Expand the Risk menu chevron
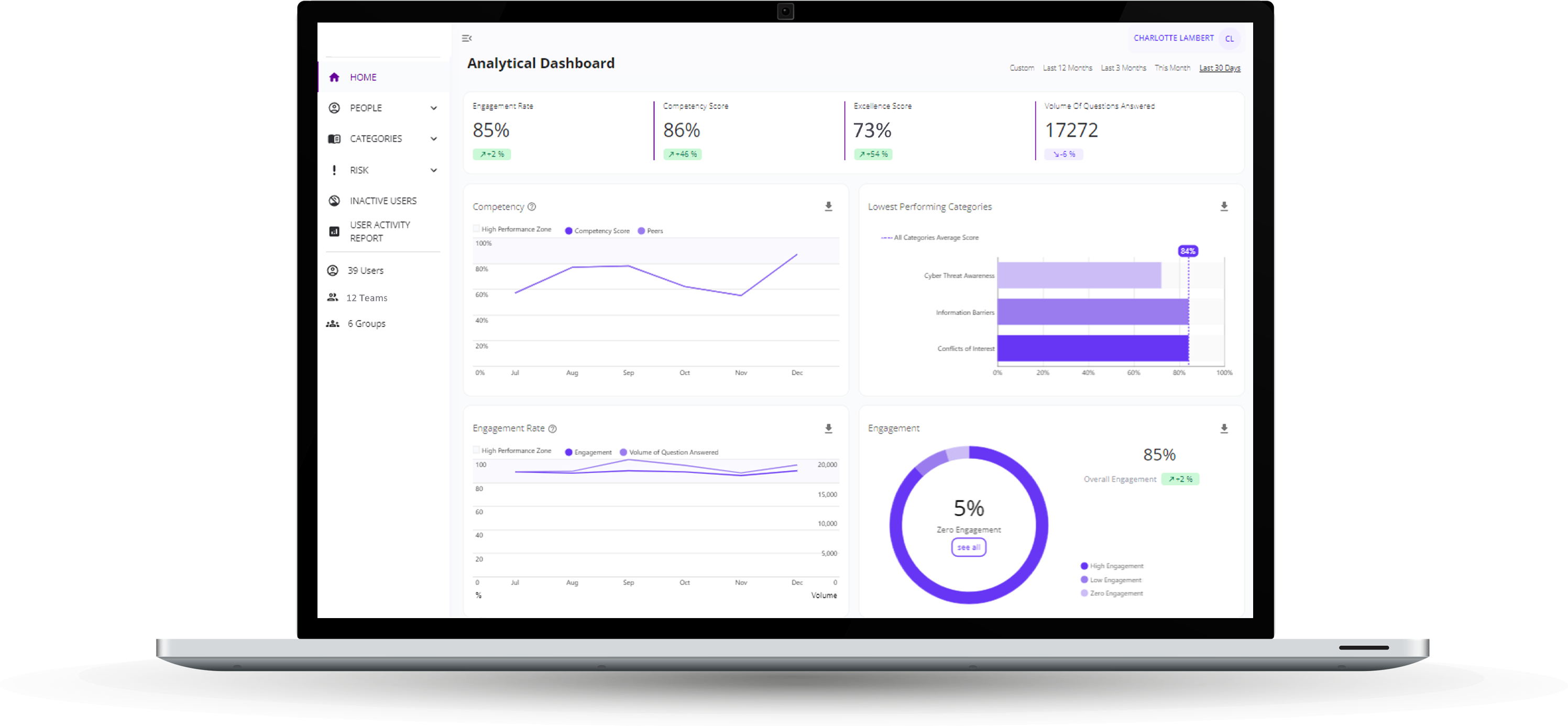Screen dimensions: 1568x726 tap(433, 170)
